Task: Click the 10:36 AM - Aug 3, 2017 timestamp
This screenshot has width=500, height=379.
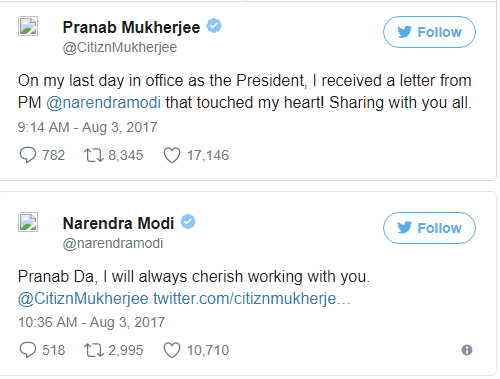Action: click(x=91, y=322)
